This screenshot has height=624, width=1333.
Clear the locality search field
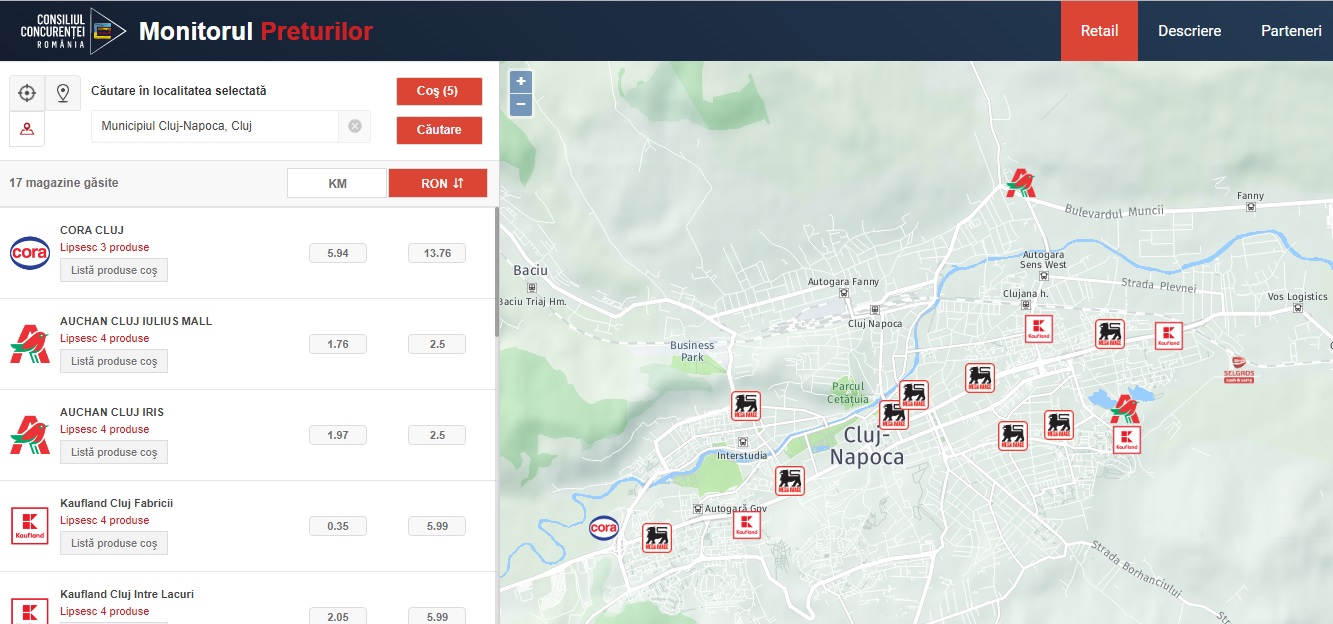click(355, 126)
